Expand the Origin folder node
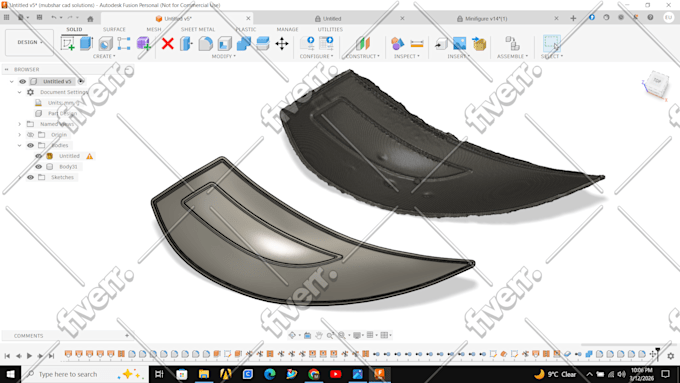The image size is (680, 383). 20,134
